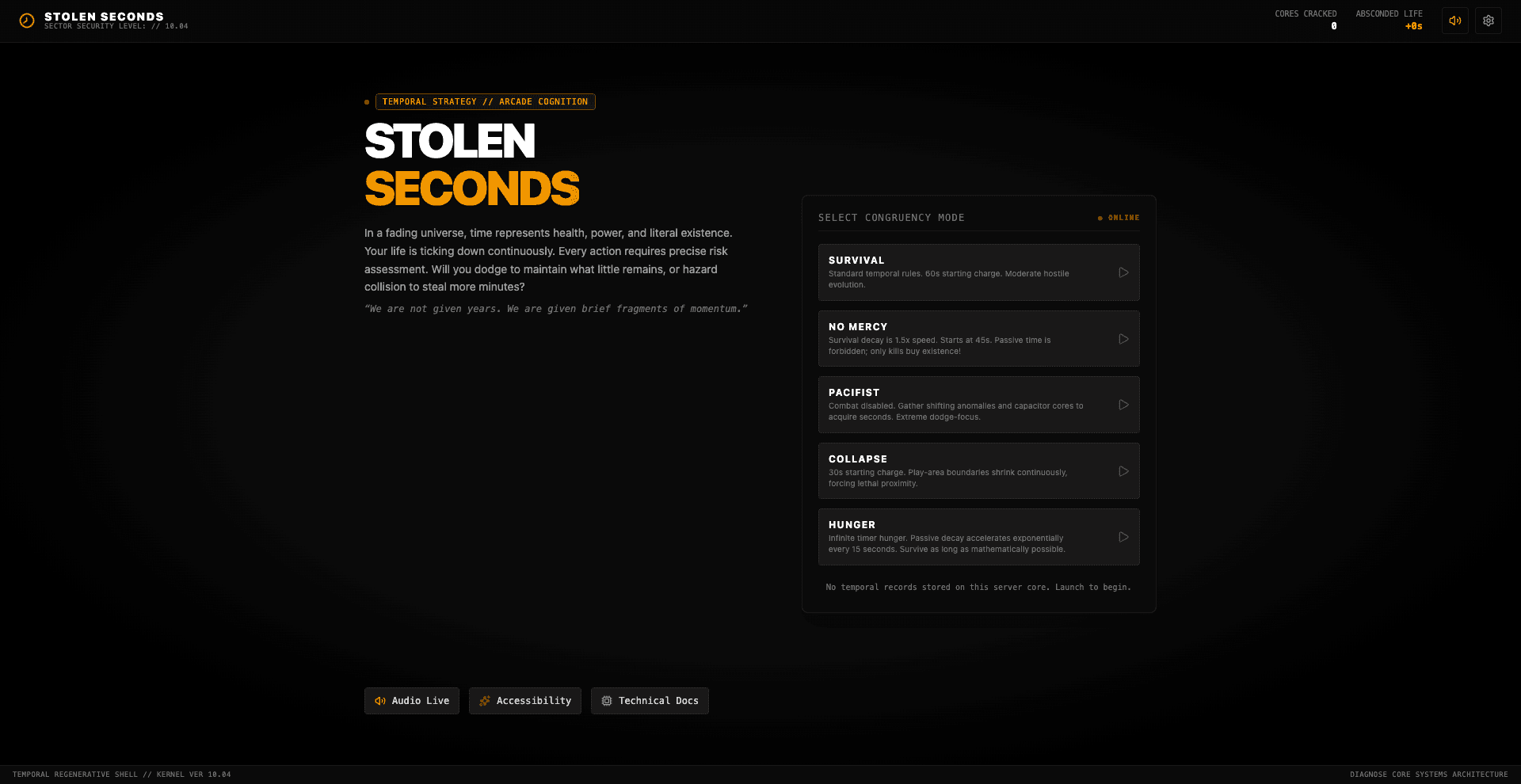The image size is (1521, 784).
Task: Click the clock logo icon in the header
Action: coord(27,21)
